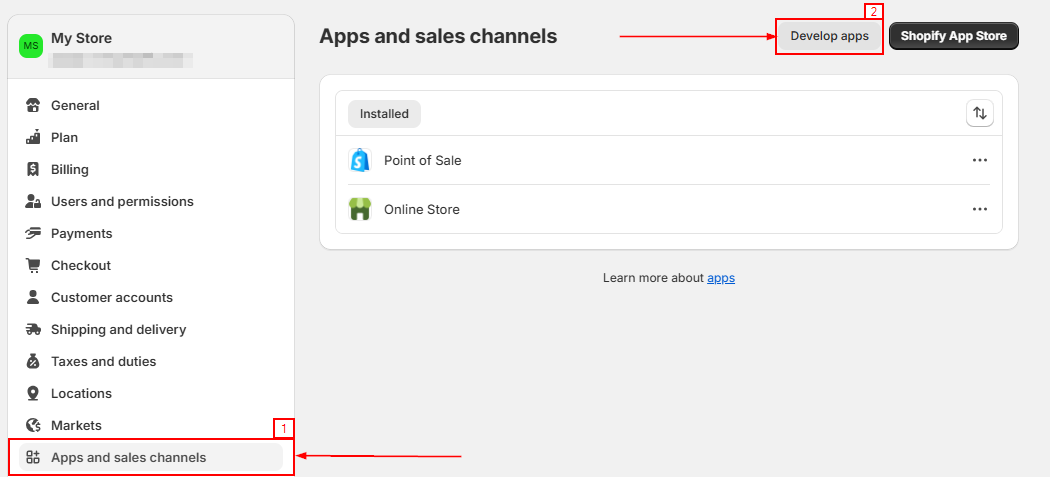1050x477 pixels.
Task: Click the green MS store avatar
Action: [x=32, y=46]
